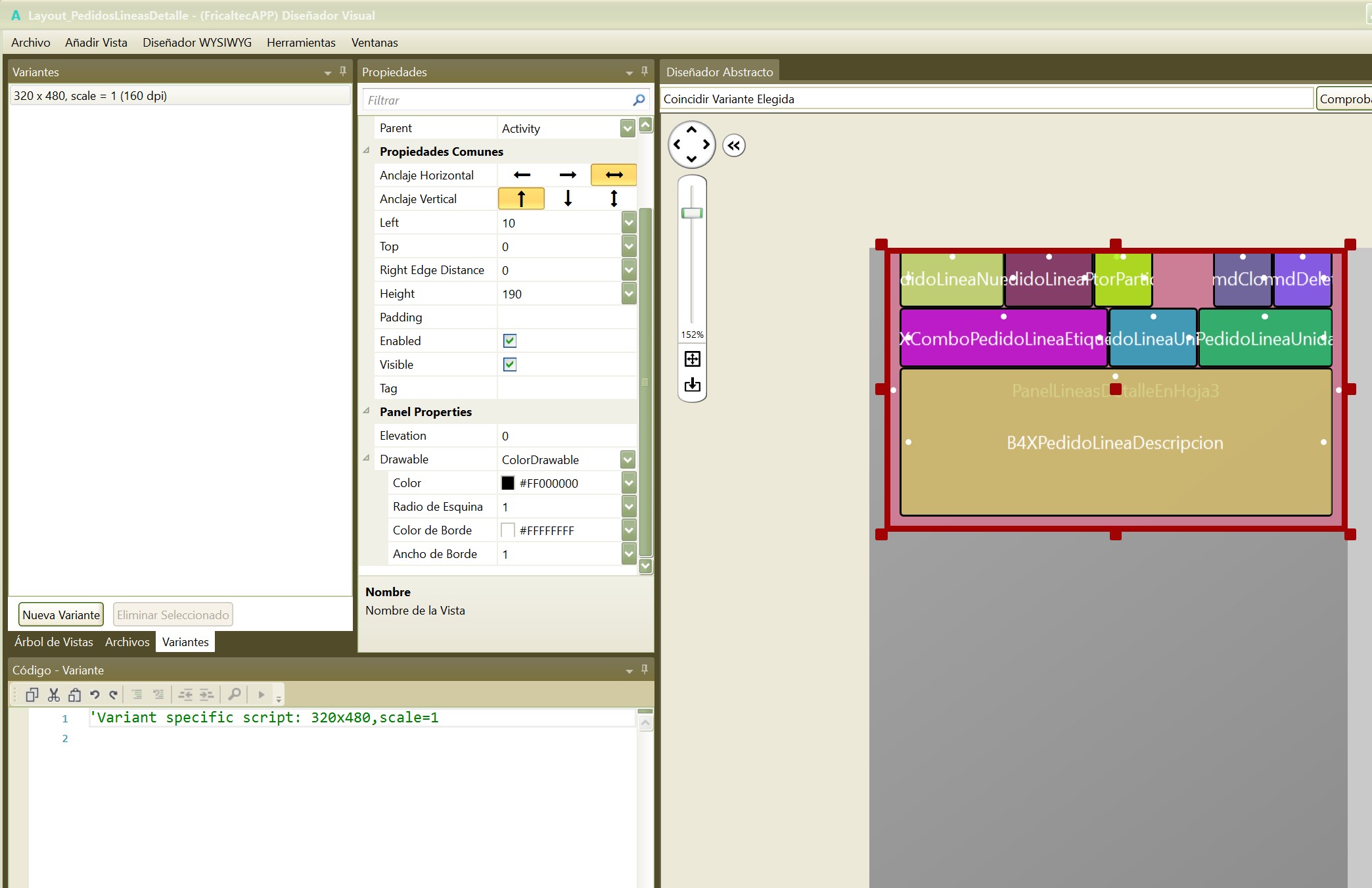
Task: Click the double-chevron collapse button in designer
Action: pos(734,145)
